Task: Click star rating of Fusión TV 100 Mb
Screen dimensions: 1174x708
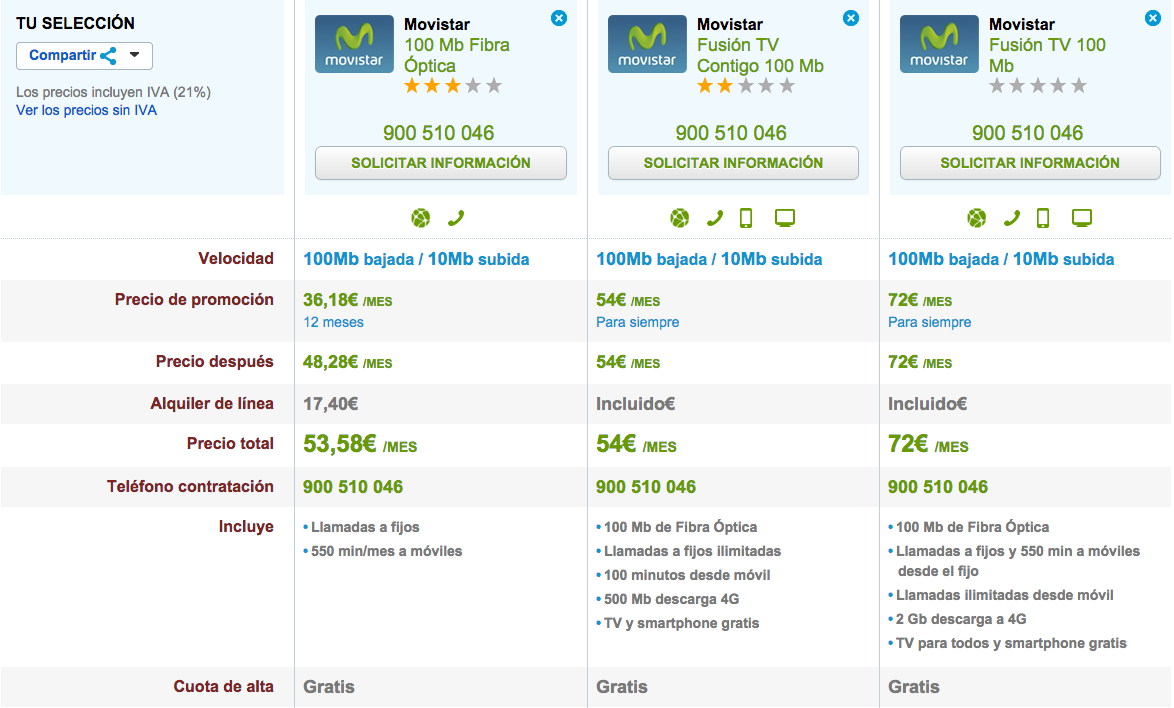Action: pyautogui.click(x=1038, y=86)
